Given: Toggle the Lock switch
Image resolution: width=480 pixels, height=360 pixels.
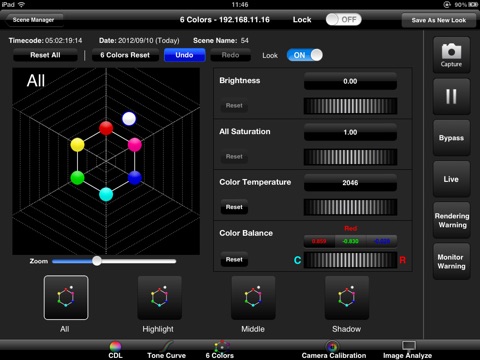Looking at the screenshot, I should [343, 20].
